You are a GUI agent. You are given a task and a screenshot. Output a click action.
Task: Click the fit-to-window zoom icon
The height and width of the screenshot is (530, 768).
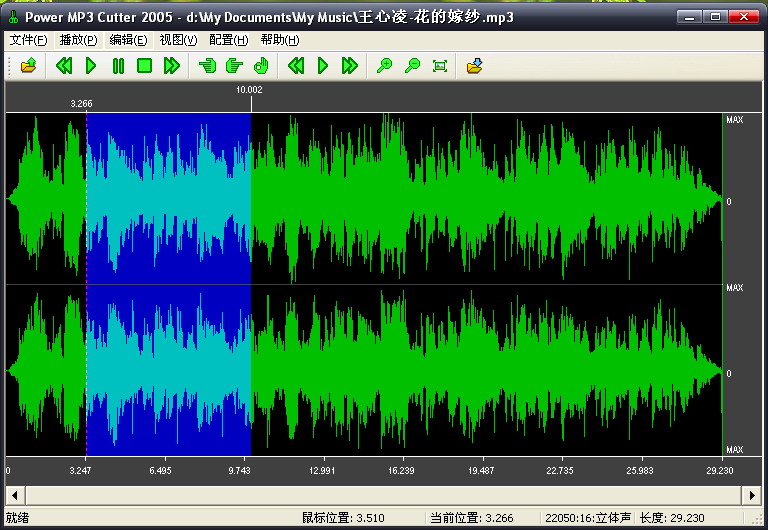coord(440,66)
